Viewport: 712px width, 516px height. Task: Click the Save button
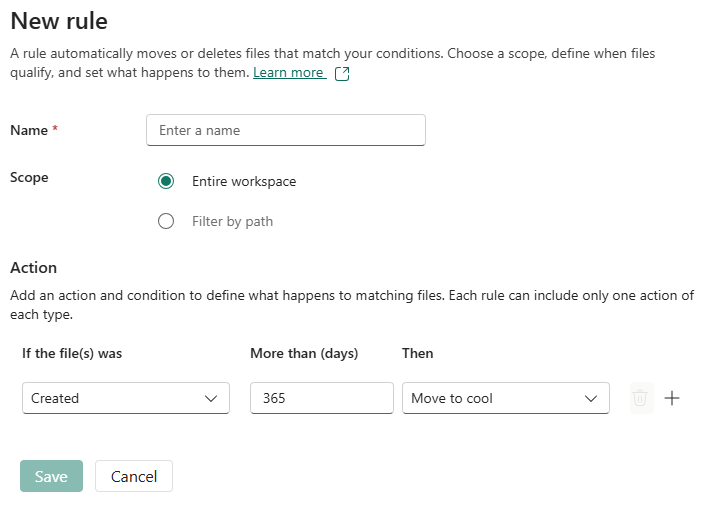click(51, 476)
